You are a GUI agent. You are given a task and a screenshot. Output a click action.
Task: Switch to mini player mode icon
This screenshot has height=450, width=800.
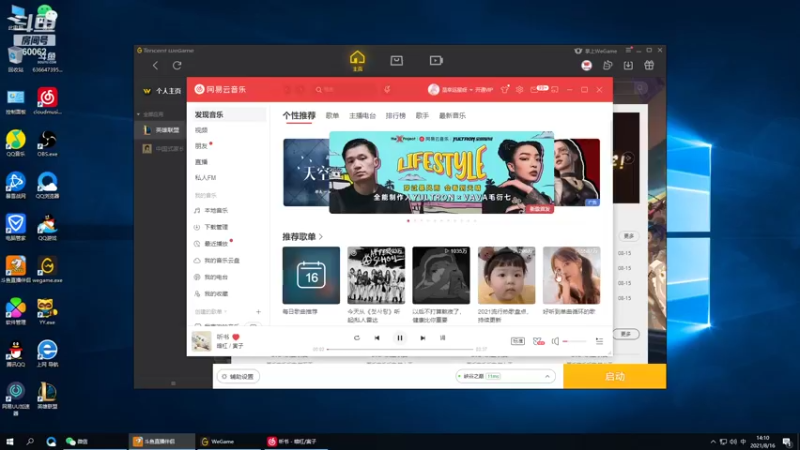point(555,89)
